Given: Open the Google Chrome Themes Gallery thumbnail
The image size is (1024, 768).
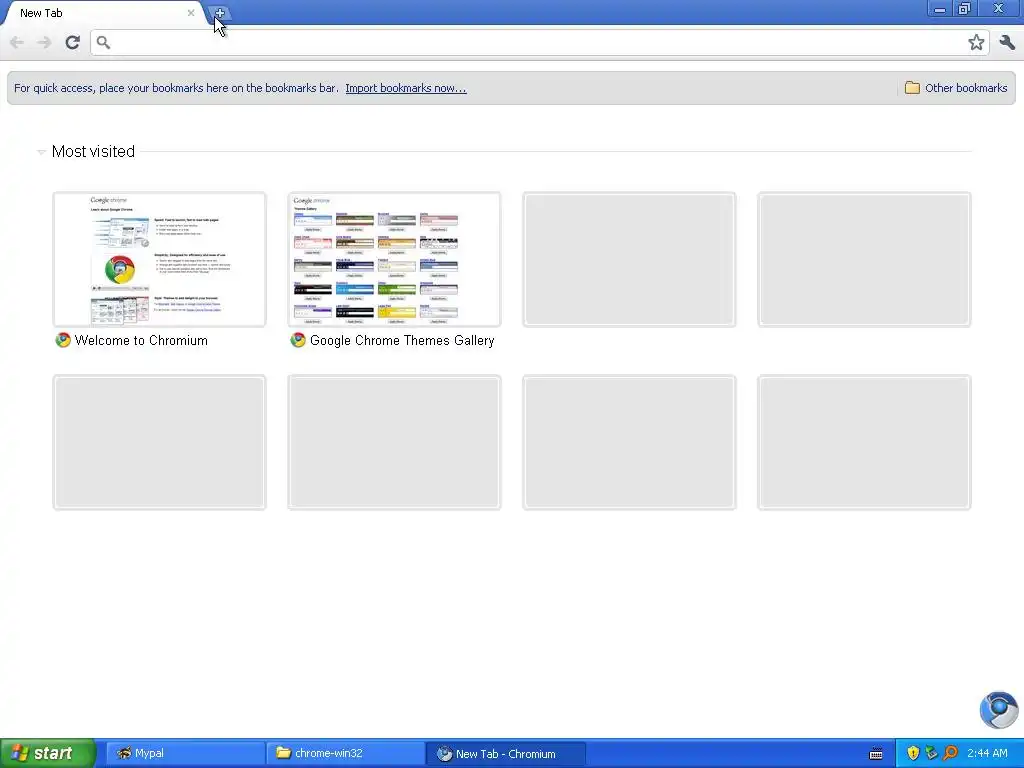Looking at the screenshot, I should click(394, 259).
